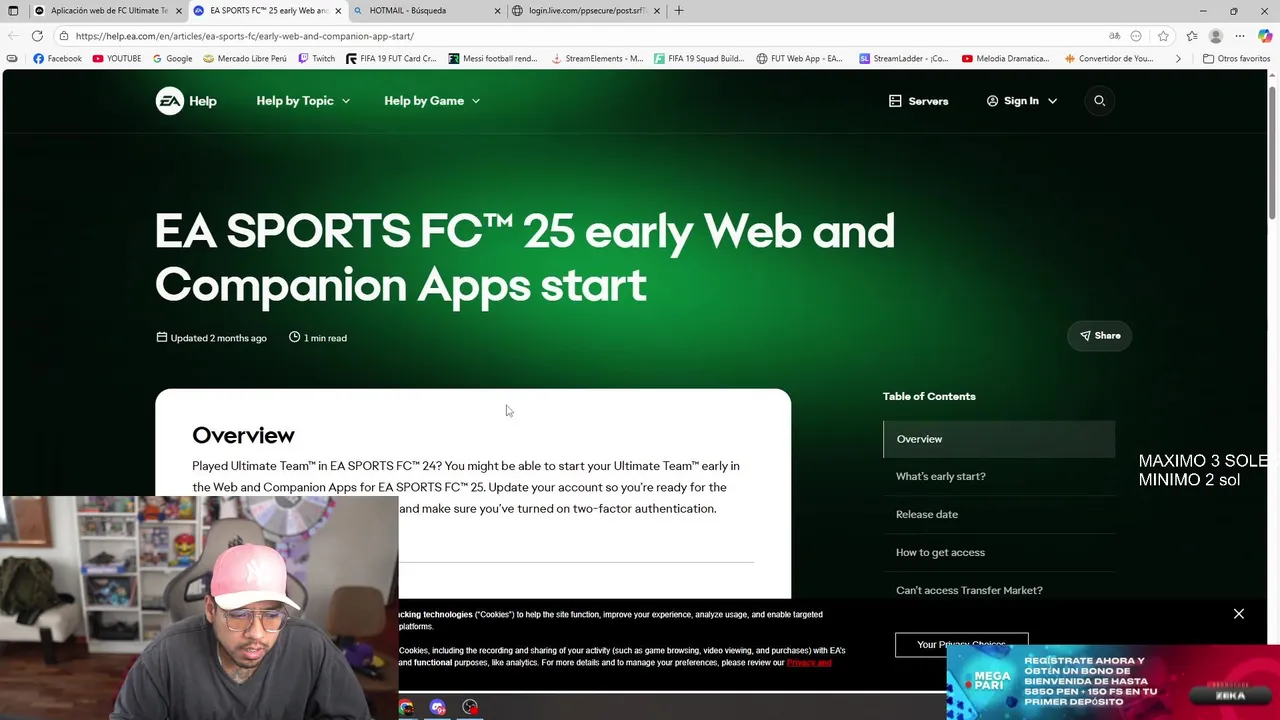Open the StreamLadder bookmark

tap(904, 59)
